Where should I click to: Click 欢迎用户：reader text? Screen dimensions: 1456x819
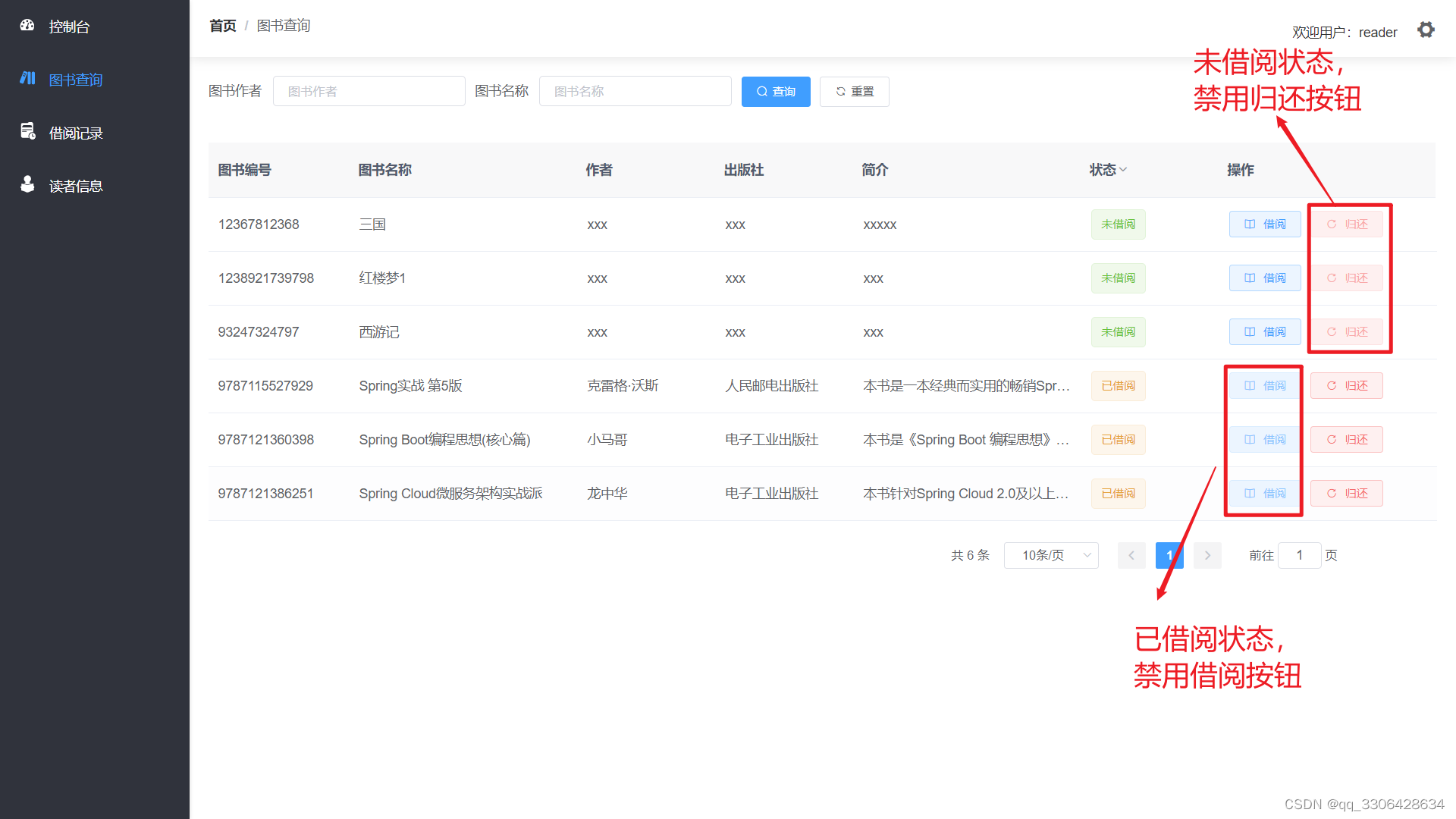[1345, 33]
